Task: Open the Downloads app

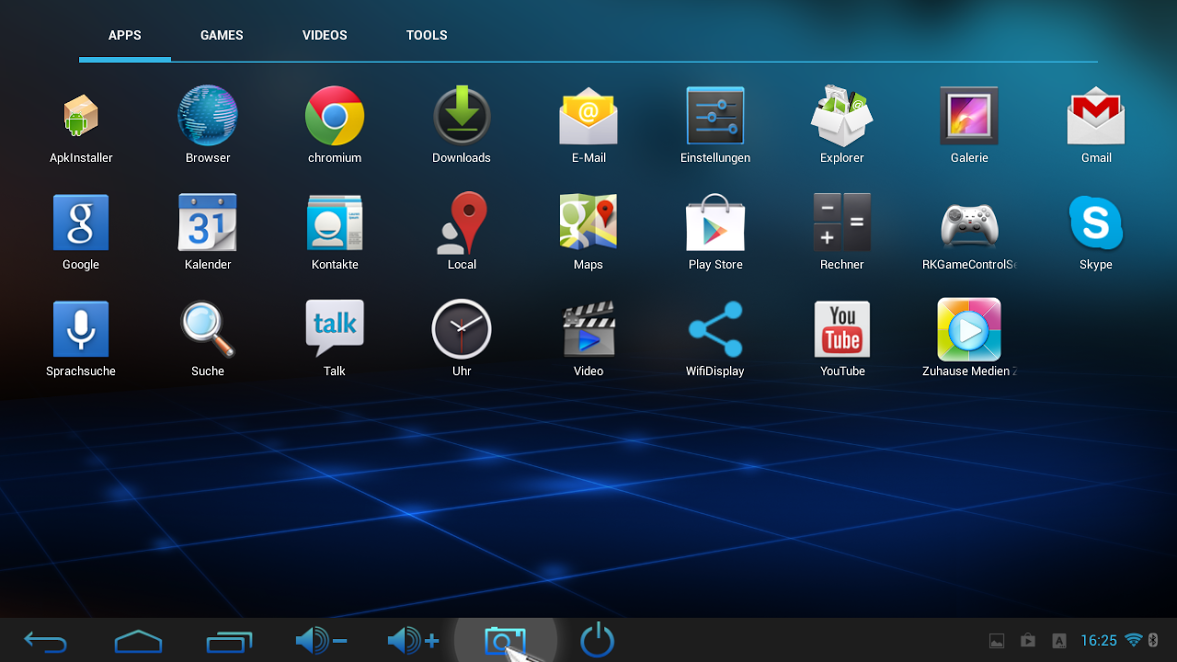Action: 461,117
